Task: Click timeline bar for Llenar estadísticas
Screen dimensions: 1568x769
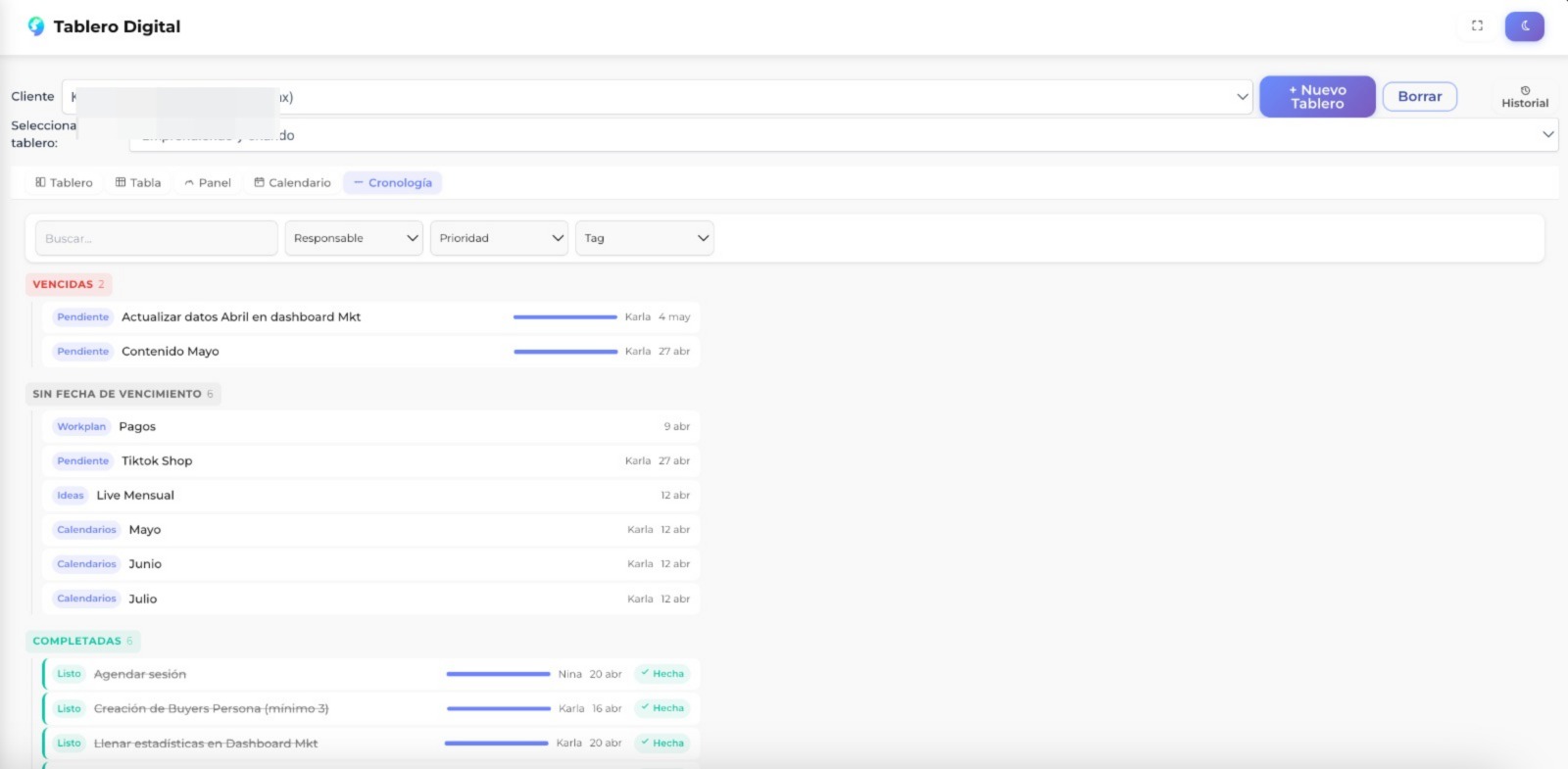Action: point(497,744)
